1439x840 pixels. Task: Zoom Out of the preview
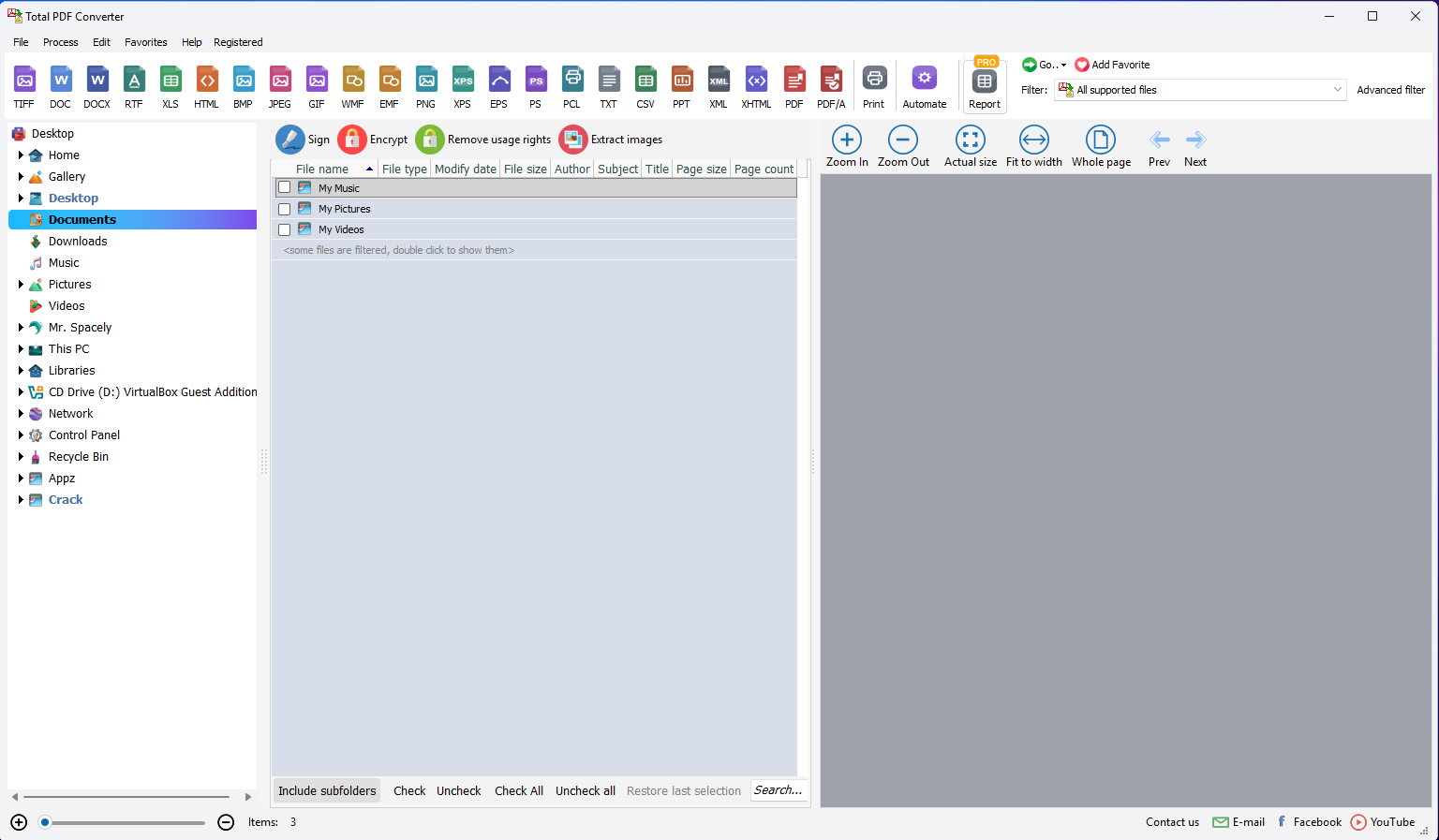click(x=903, y=147)
